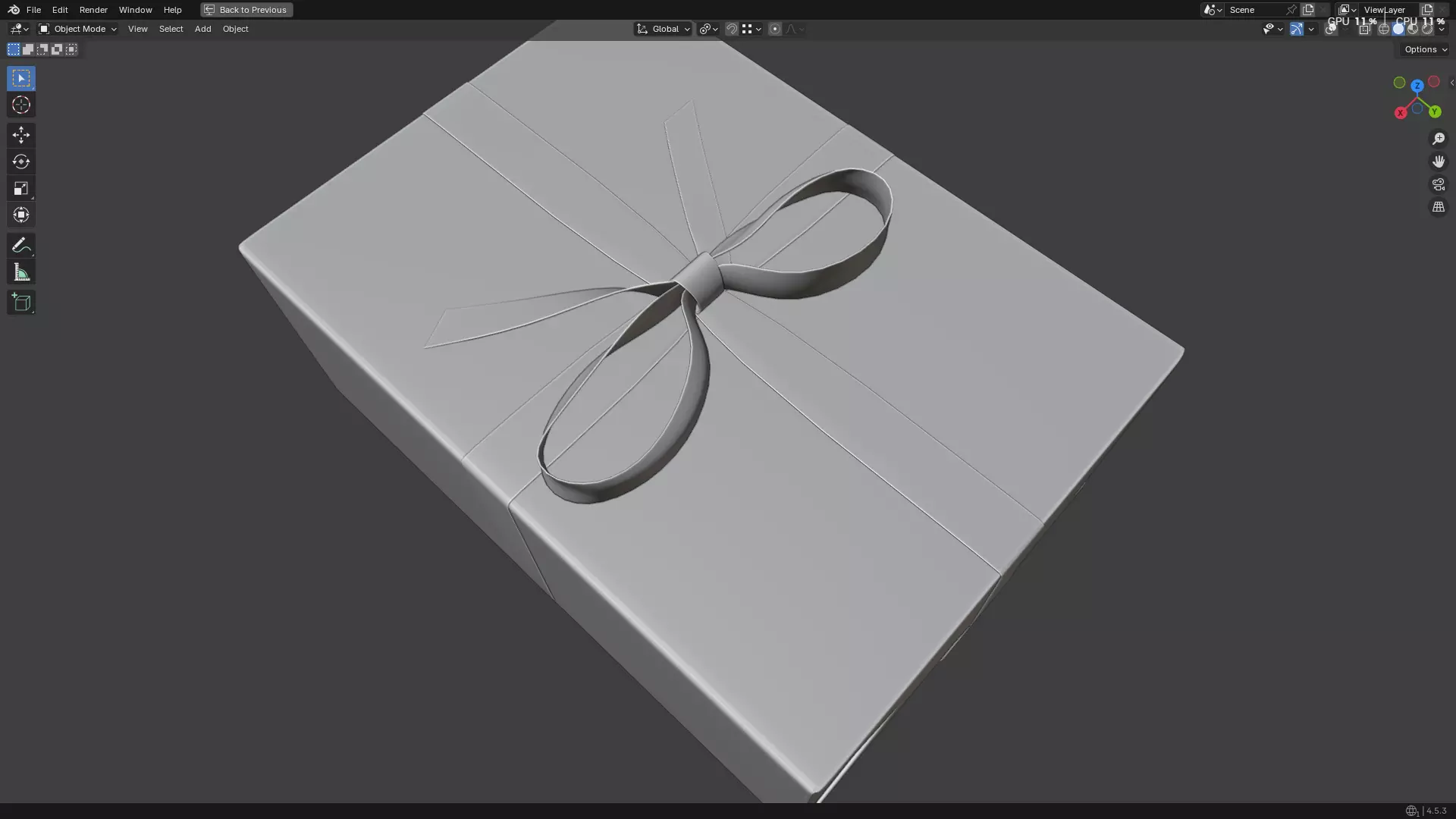Set selection mode to Invert
The width and height of the screenshot is (1456, 819).
point(56,49)
